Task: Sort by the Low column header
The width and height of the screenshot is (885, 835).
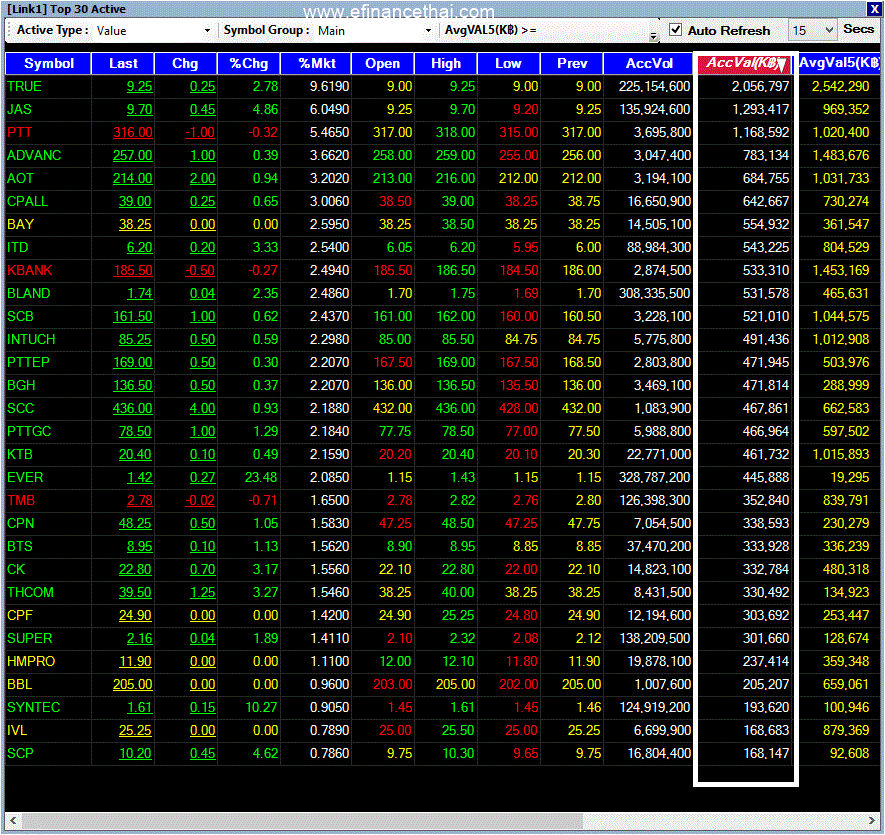Action: coord(509,63)
